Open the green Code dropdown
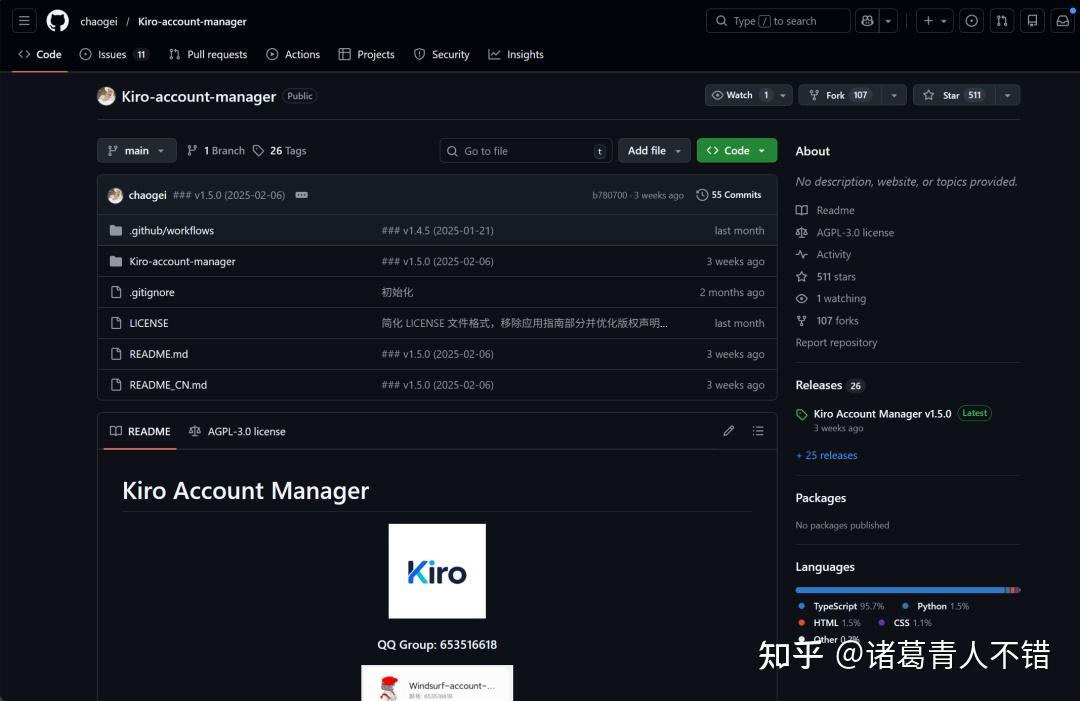The image size is (1080, 701). point(736,151)
